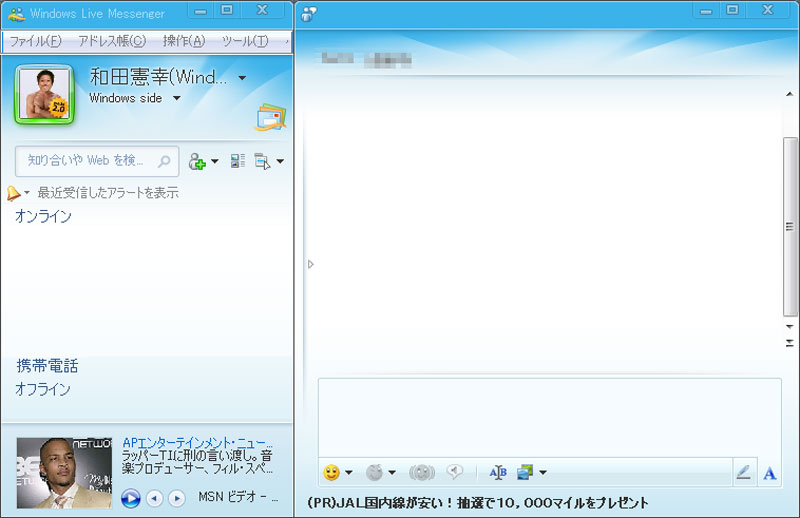Click the contact card view icon
Viewport: 800px width, 518px height.
(x=238, y=161)
